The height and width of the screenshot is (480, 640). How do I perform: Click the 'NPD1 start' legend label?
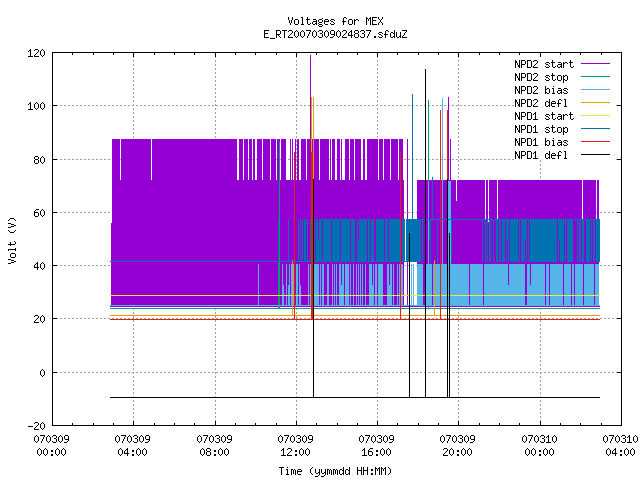coord(544,116)
